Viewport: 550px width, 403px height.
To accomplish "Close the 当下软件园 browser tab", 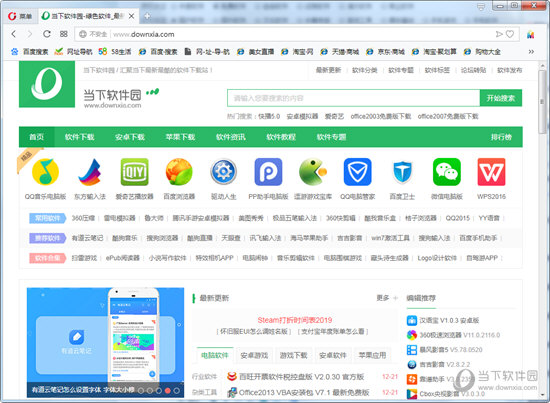I will pos(132,16).
